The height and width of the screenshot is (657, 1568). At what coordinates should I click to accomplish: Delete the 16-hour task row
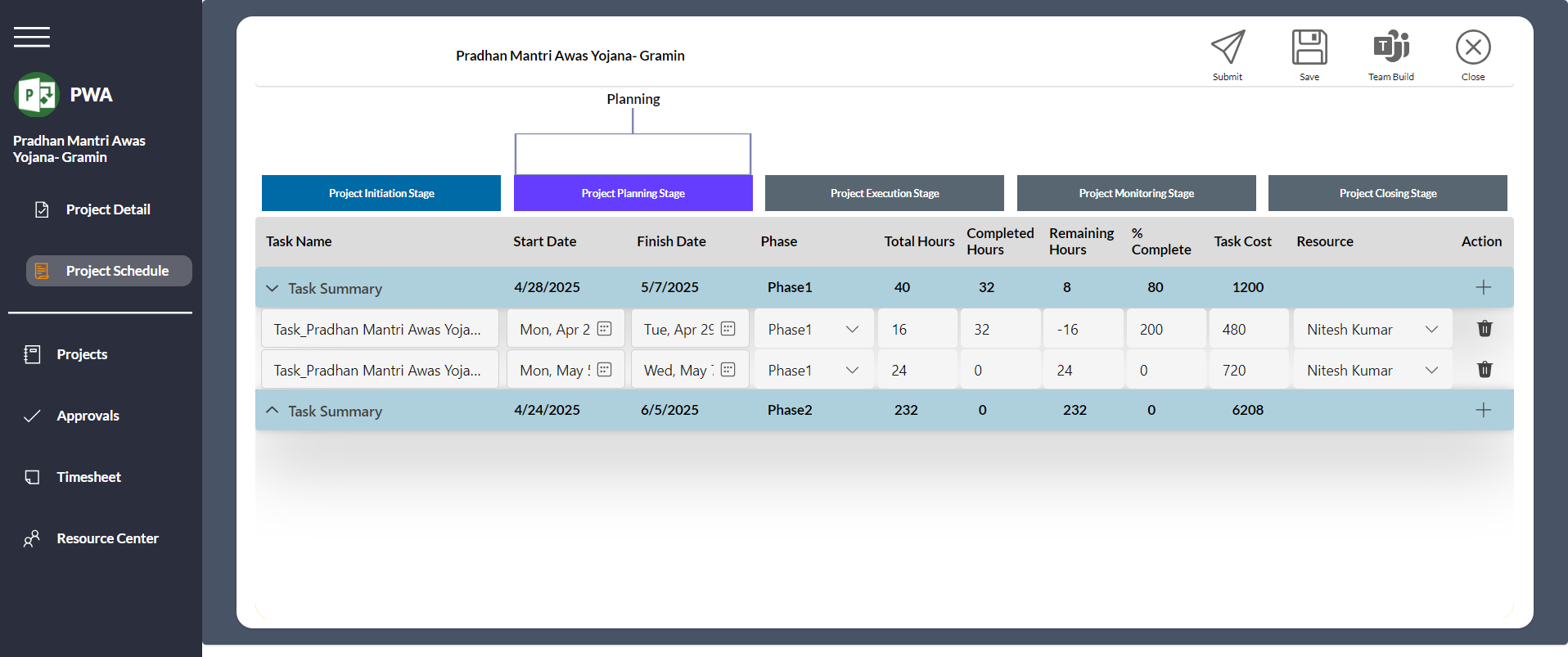(1485, 329)
